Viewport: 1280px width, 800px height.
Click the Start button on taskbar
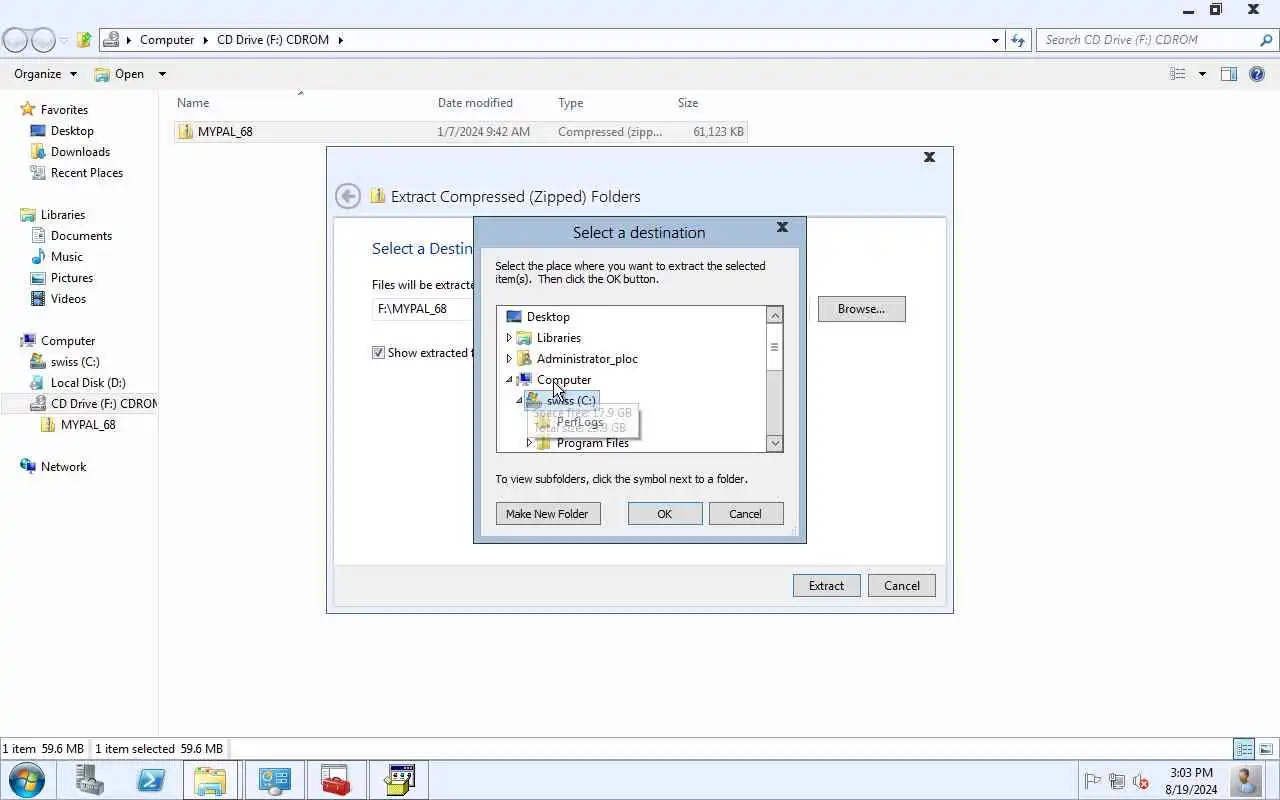[x=26, y=780]
